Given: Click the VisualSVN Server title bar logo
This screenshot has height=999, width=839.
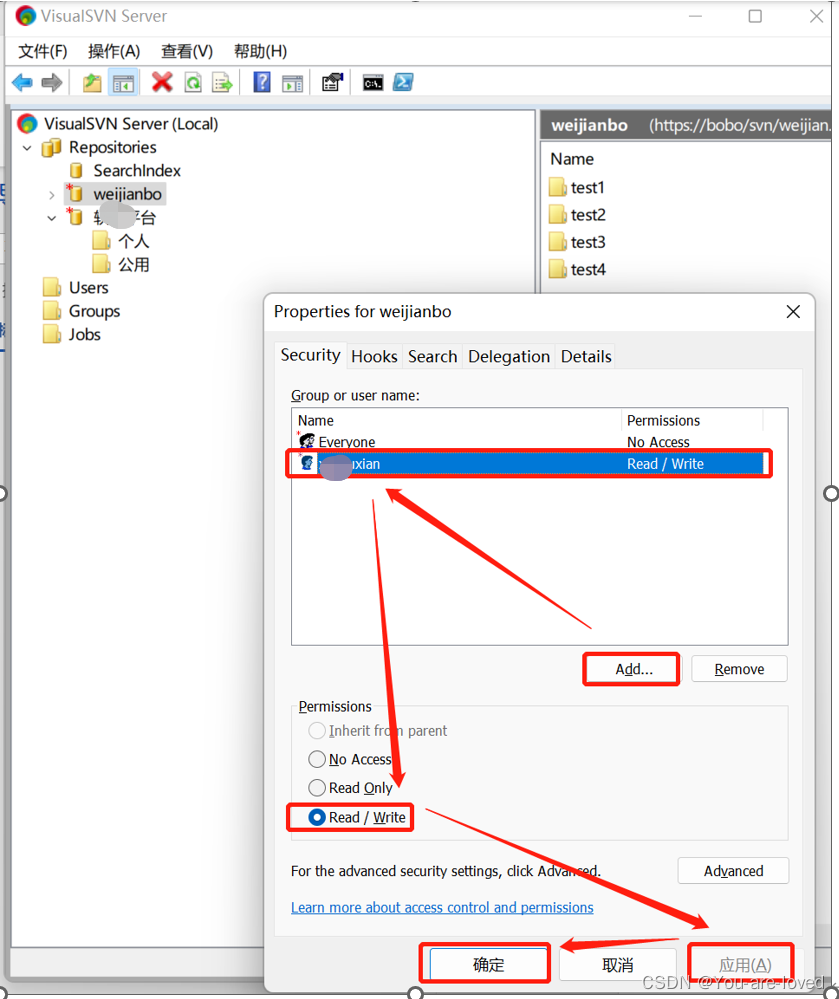Looking at the screenshot, I should (x=25, y=16).
